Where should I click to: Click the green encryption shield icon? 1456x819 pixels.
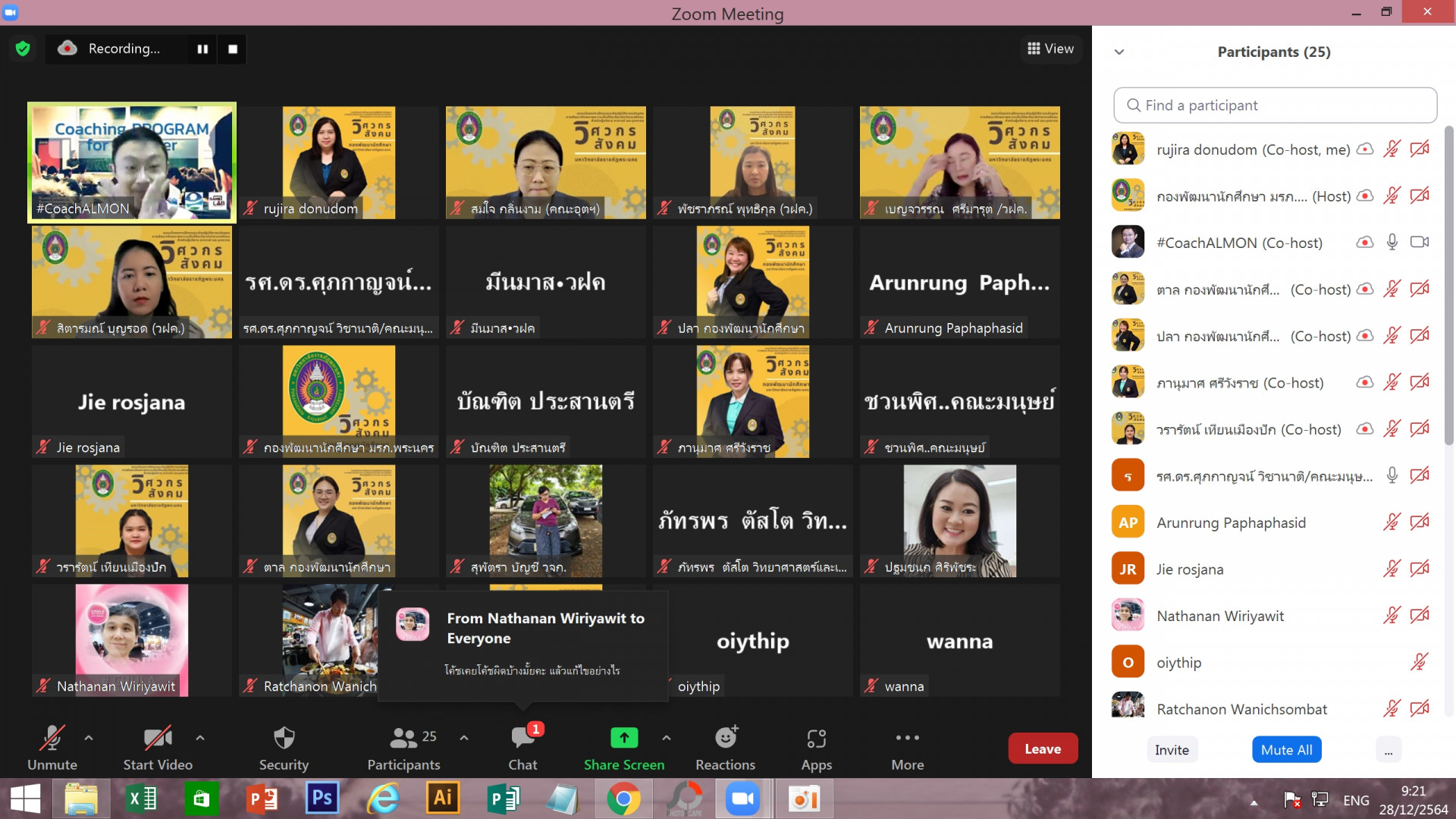click(x=23, y=49)
